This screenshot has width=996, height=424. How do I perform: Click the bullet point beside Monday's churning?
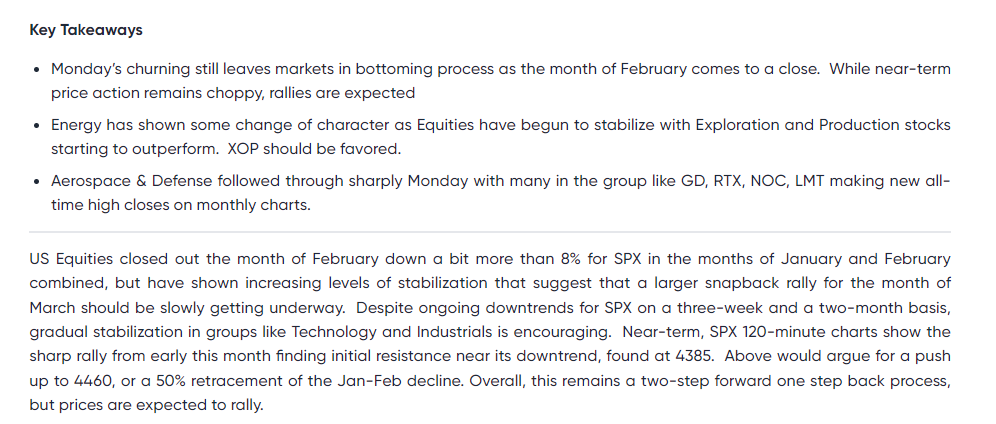point(37,70)
